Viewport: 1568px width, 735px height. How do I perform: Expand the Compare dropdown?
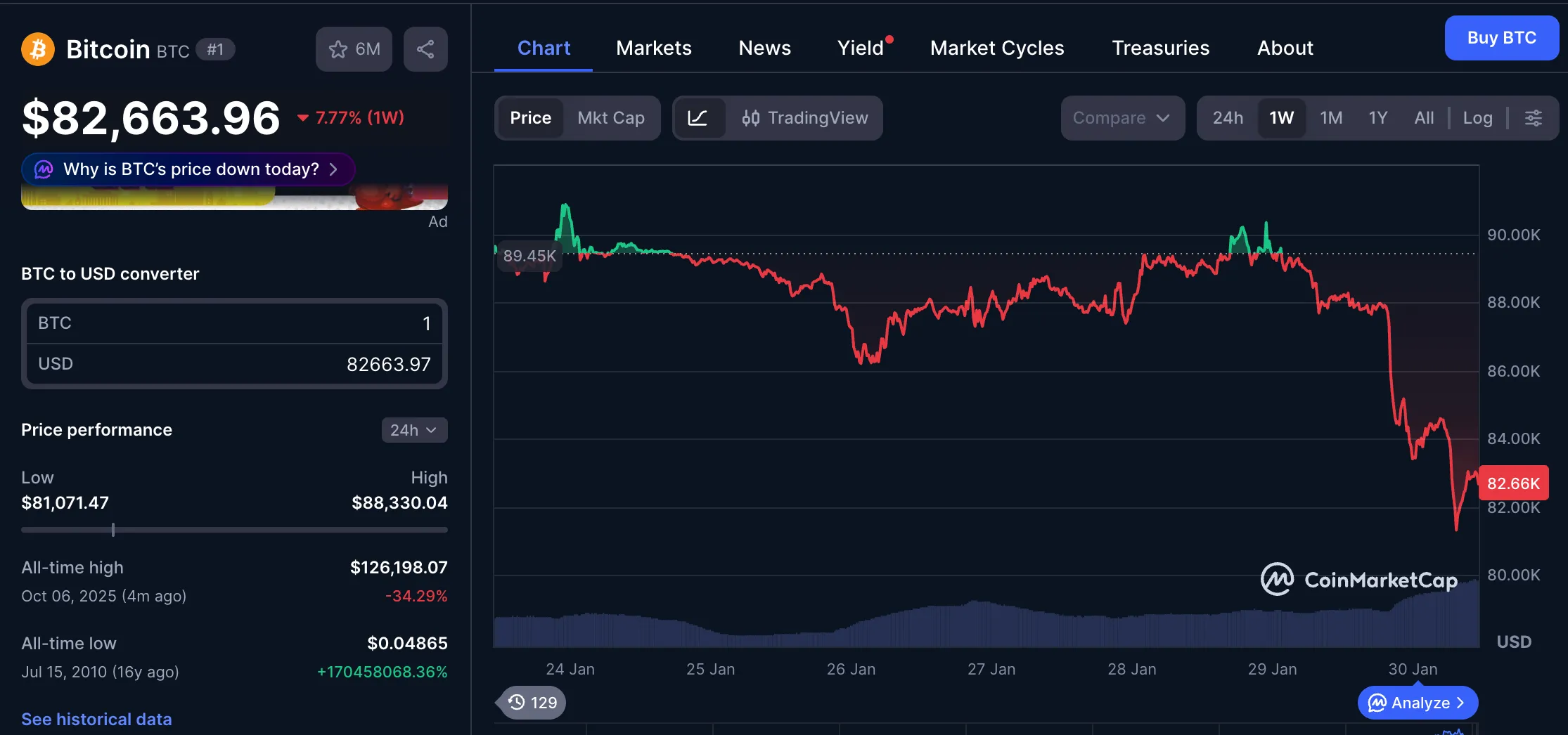point(1122,118)
